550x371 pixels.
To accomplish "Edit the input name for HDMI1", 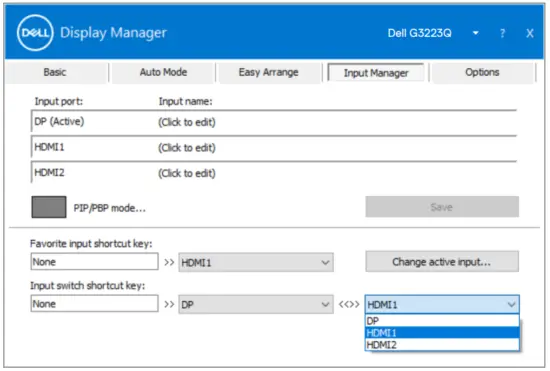I will click(187, 148).
